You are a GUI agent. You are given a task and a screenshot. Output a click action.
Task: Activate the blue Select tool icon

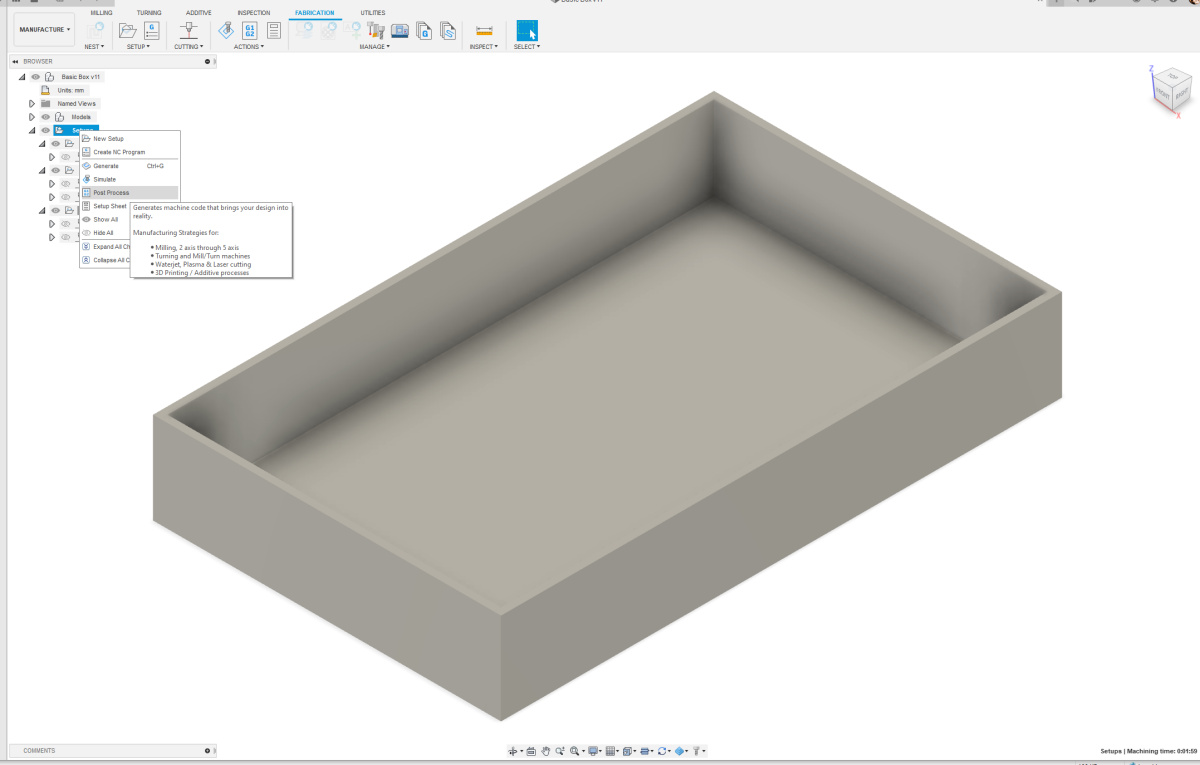pyautogui.click(x=527, y=30)
